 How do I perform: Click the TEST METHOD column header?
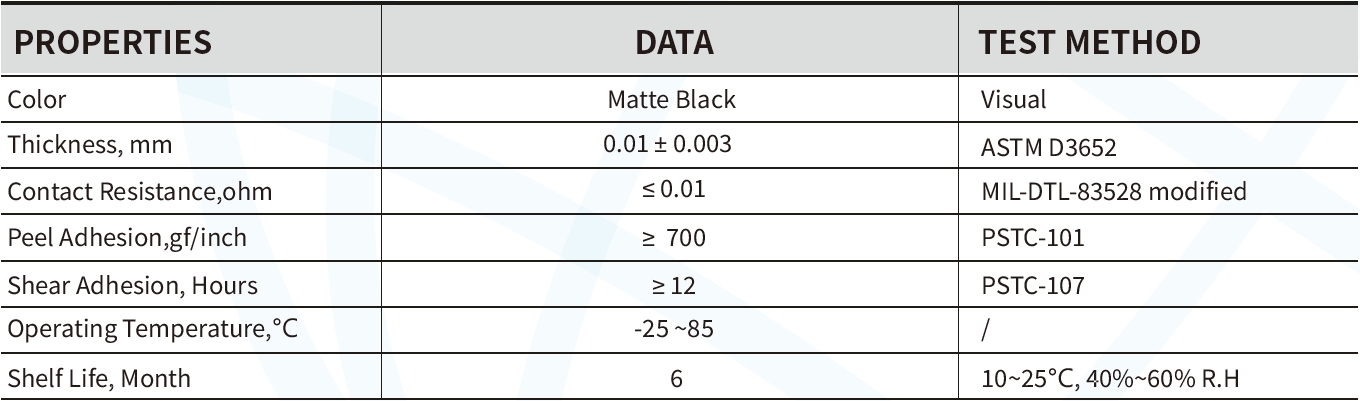click(x=1089, y=42)
